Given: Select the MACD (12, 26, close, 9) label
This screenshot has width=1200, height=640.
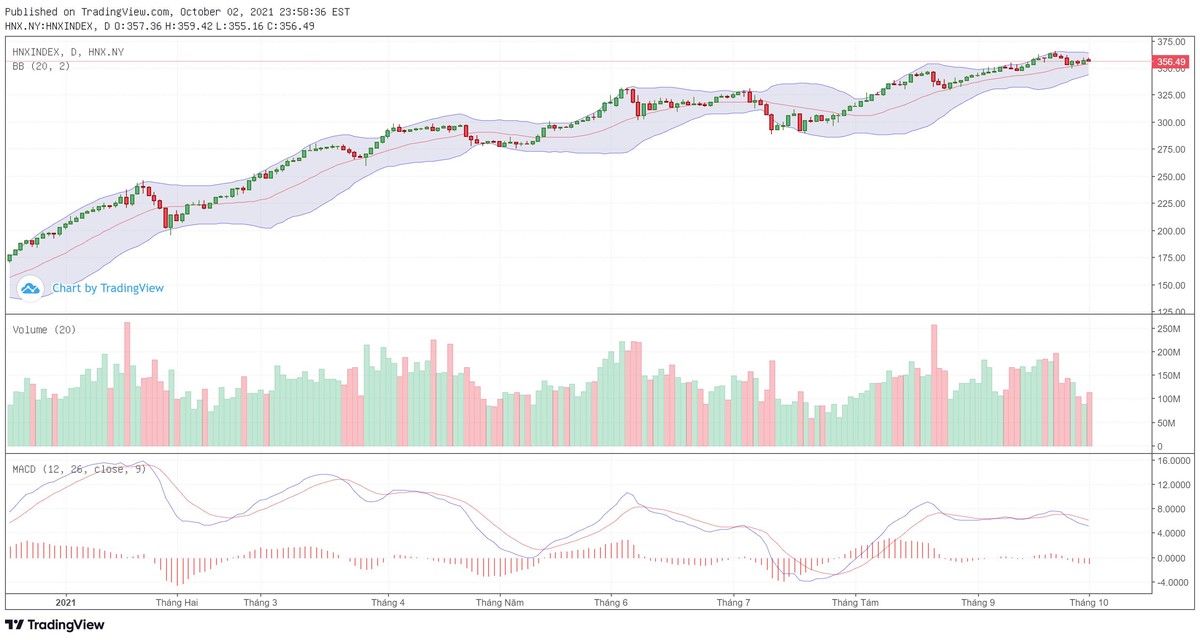Looking at the screenshot, I should [x=79, y=468].
